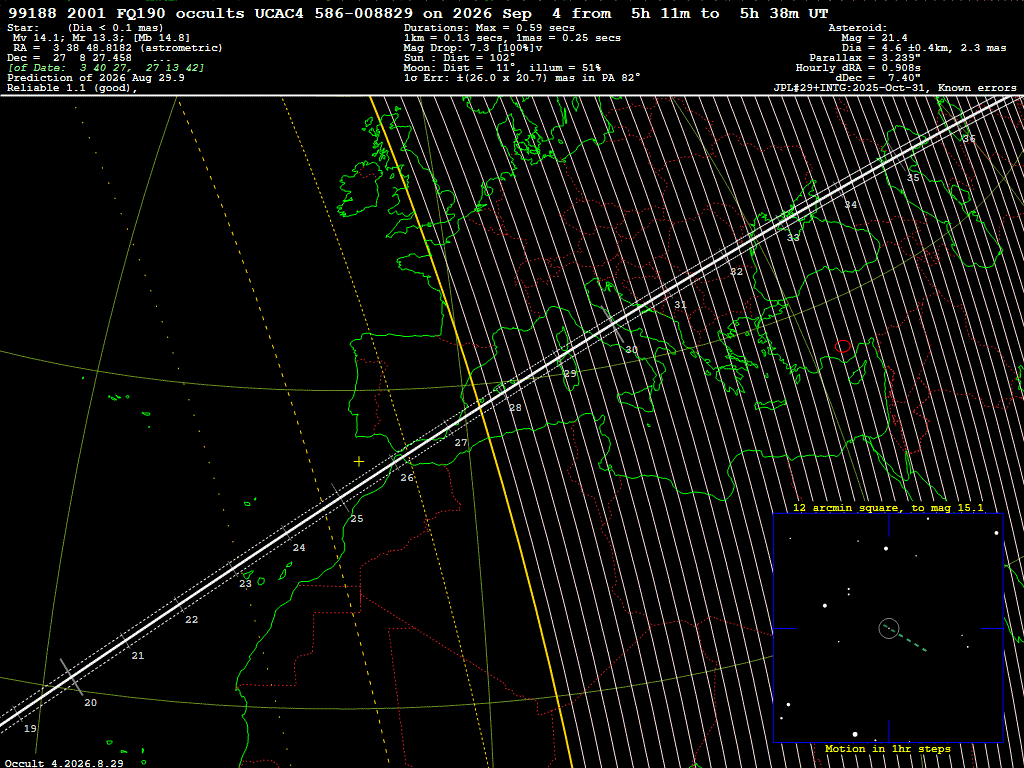Select the path time marker labeled 25
Viewport: 1024px width, 768px height.
tap(357, 519)
